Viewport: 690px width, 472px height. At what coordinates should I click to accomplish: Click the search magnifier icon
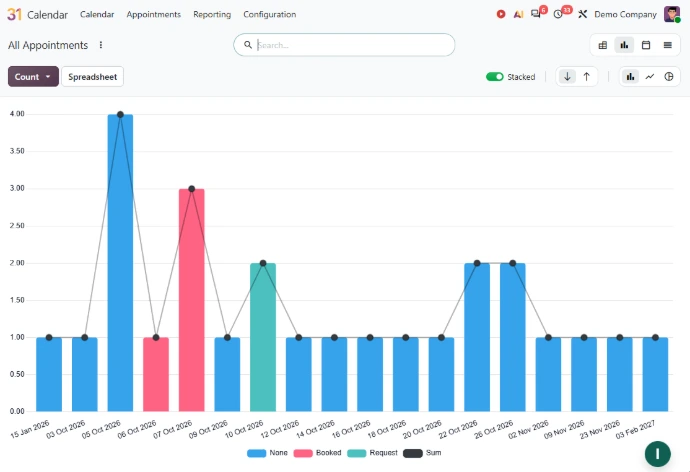(248, 45)
